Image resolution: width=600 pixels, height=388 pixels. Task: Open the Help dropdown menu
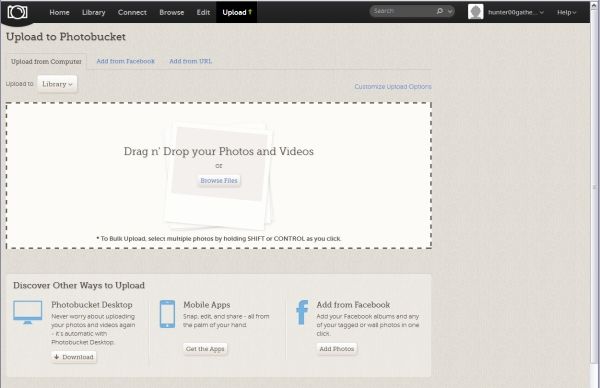pos(566,12)
